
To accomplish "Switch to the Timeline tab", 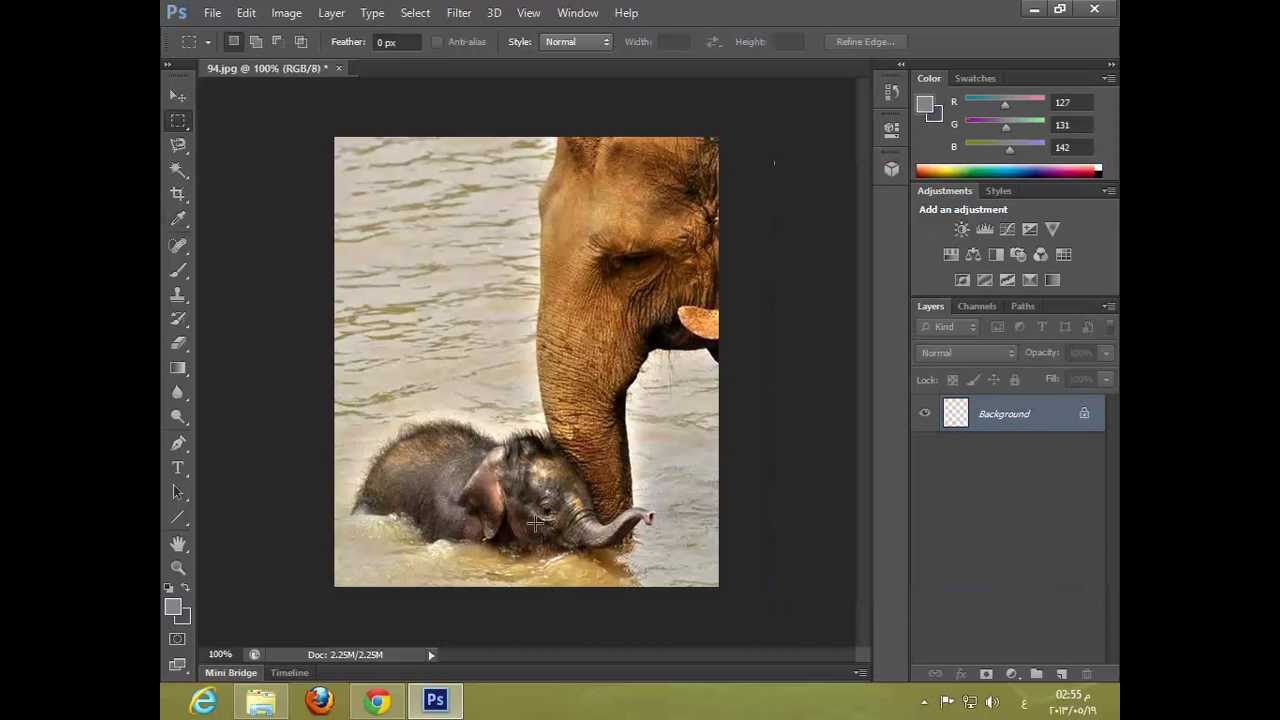I will [289, 673].
